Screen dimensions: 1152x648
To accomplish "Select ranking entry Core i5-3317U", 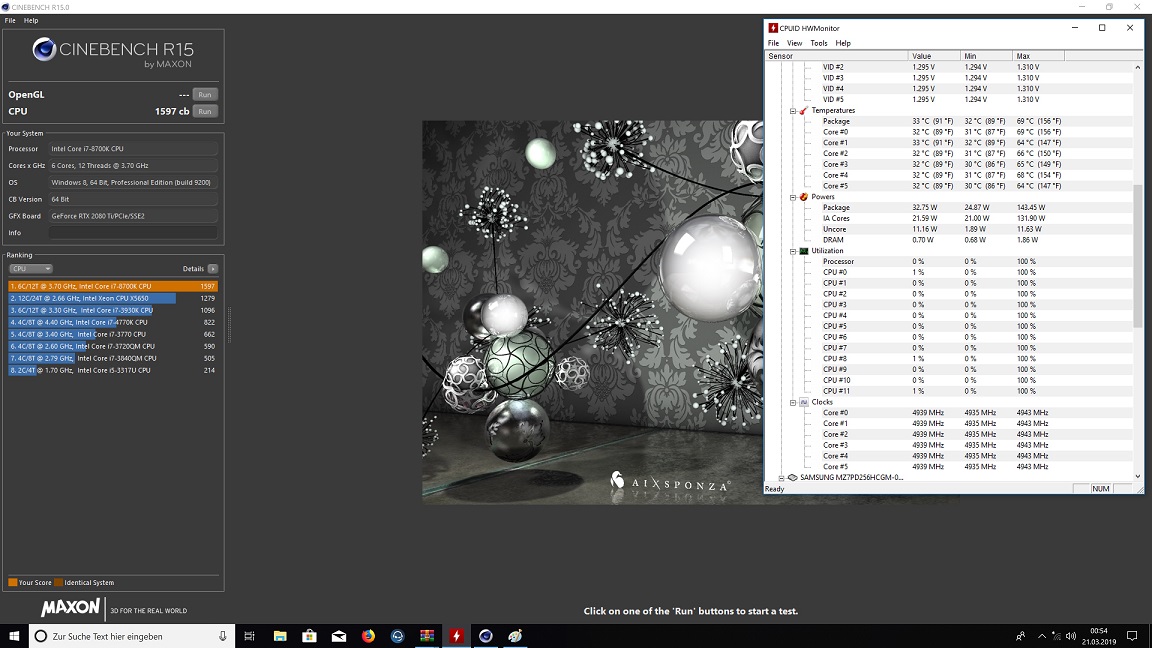I will (x=113, y=370).
